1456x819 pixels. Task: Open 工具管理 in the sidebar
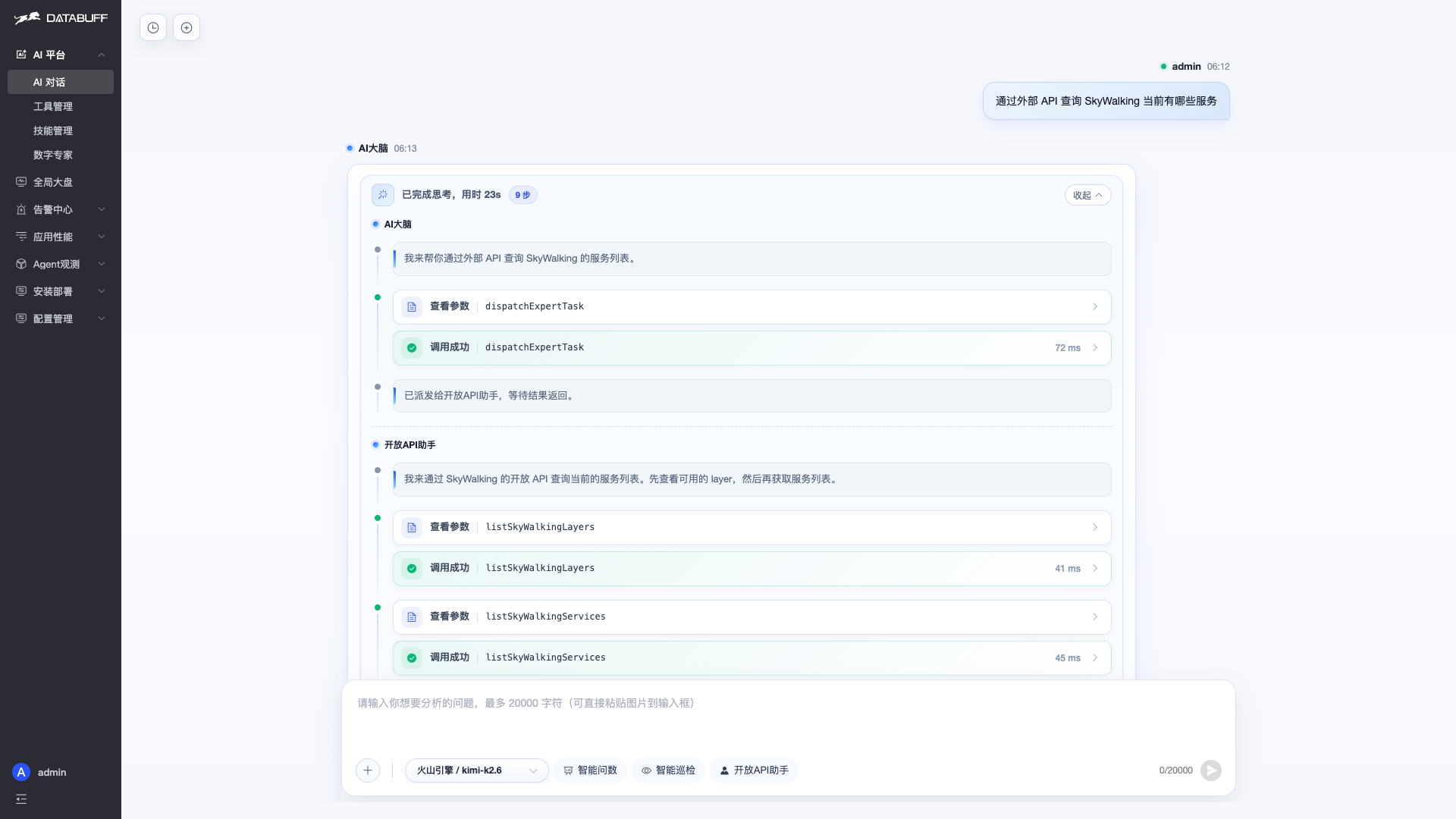61,106
